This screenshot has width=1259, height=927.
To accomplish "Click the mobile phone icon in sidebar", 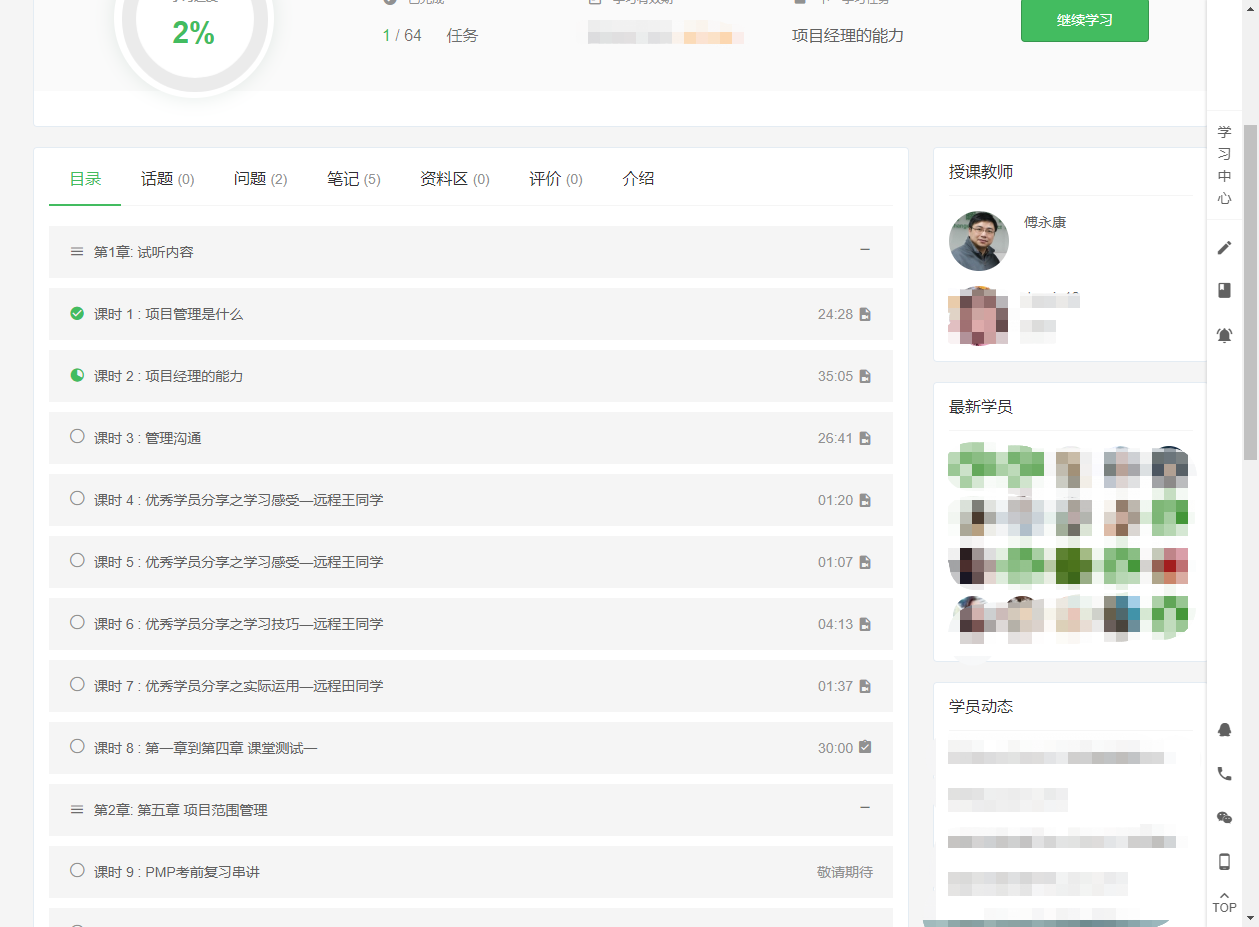I will point(1224,862).
